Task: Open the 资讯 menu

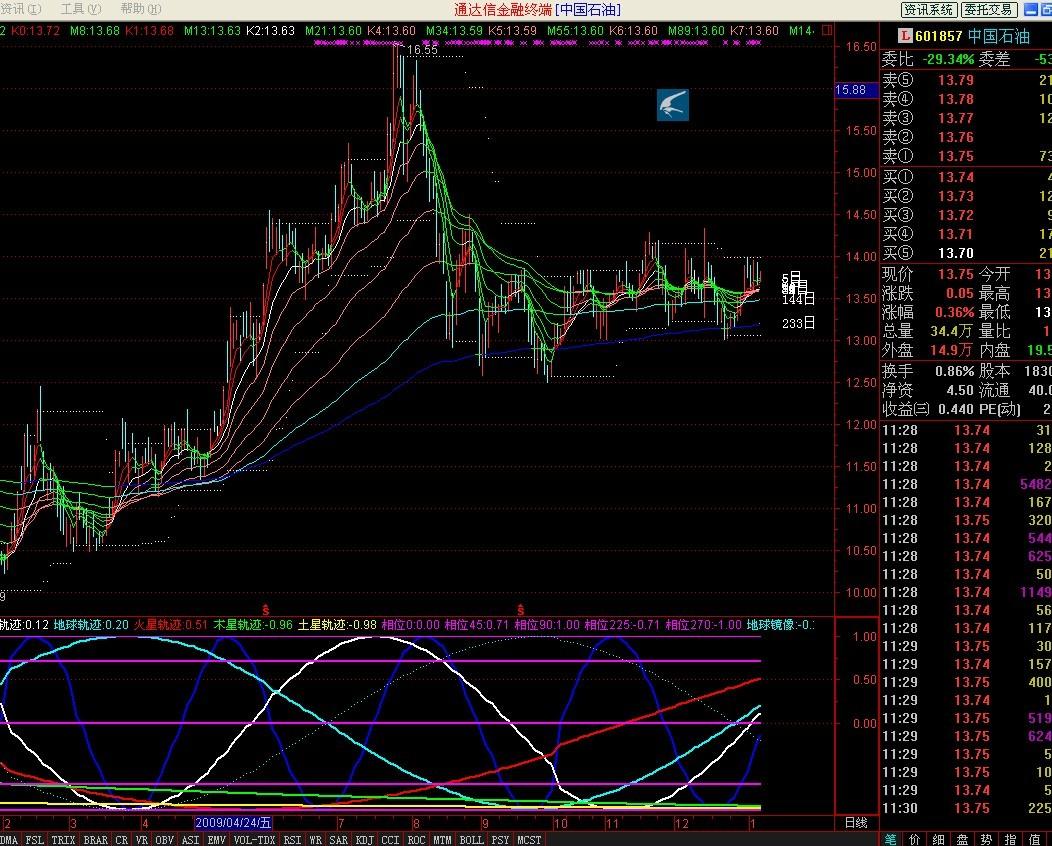Action: (20, 9)
